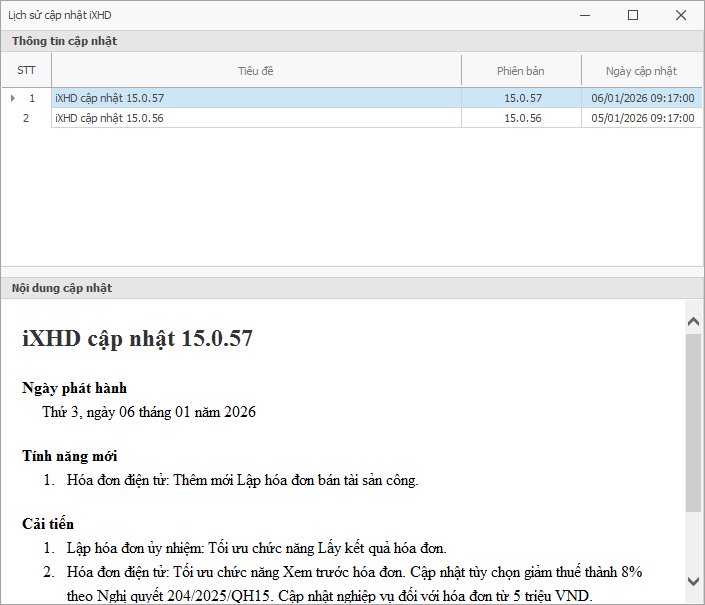Image resolution: width=705 pixels, height=605 pixels.
Task: Click STT cell number 2
Action: [x=26, y=118]
